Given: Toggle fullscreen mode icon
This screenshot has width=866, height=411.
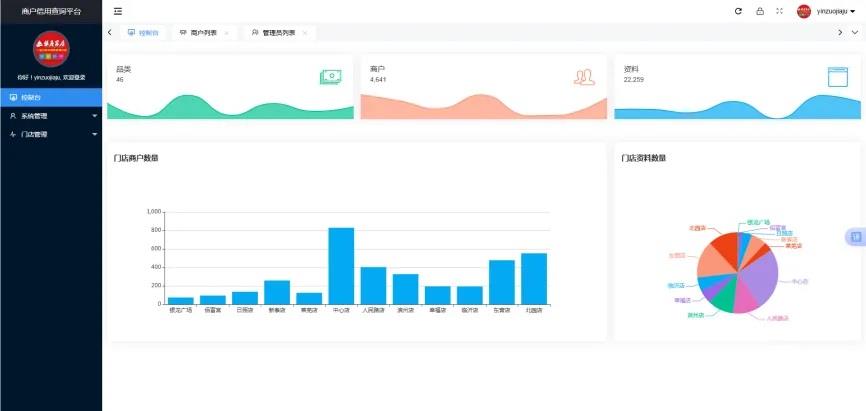Looking at the screenshot, I should tap(779, 11).
